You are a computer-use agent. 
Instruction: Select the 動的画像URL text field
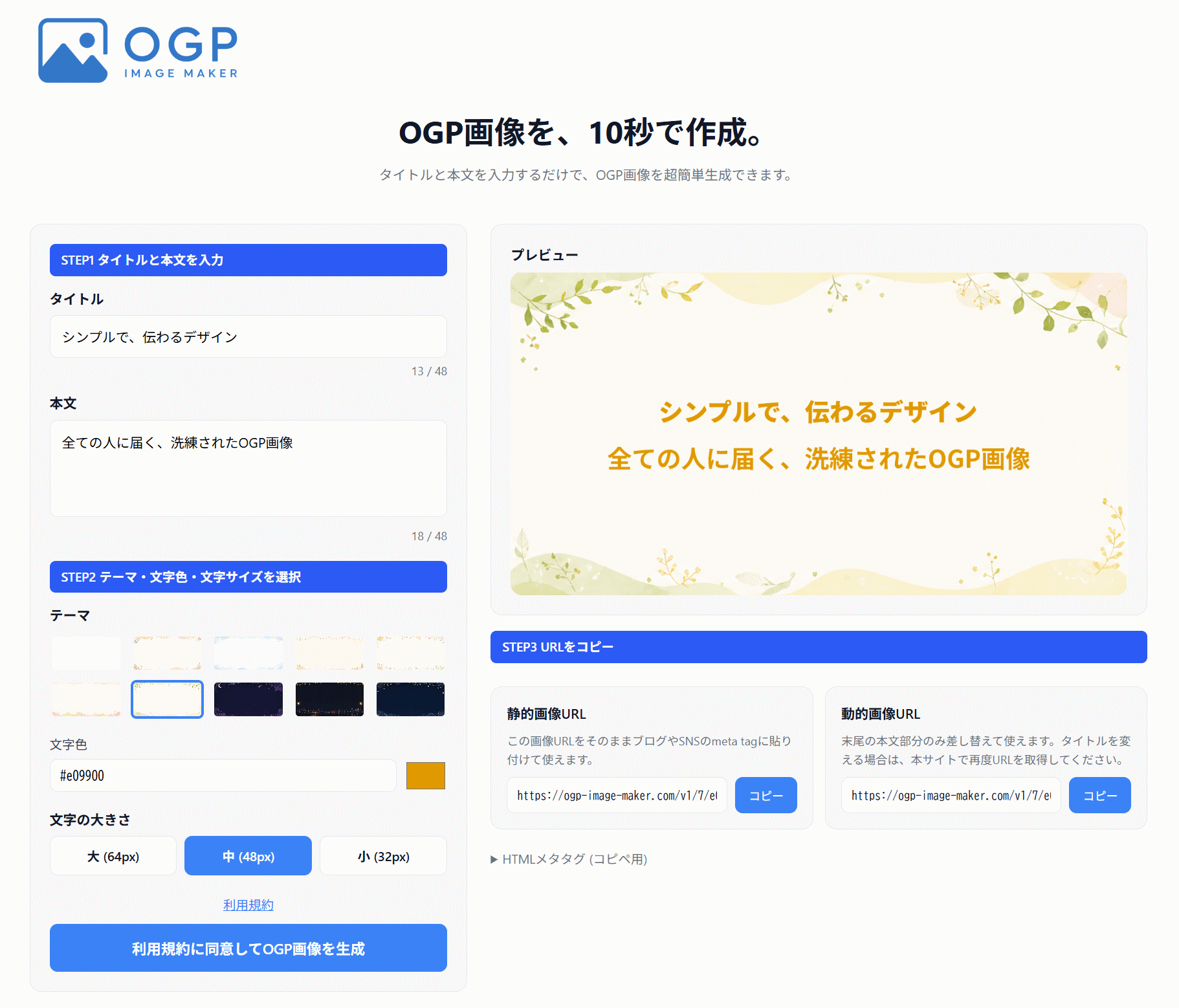[951, 795]
